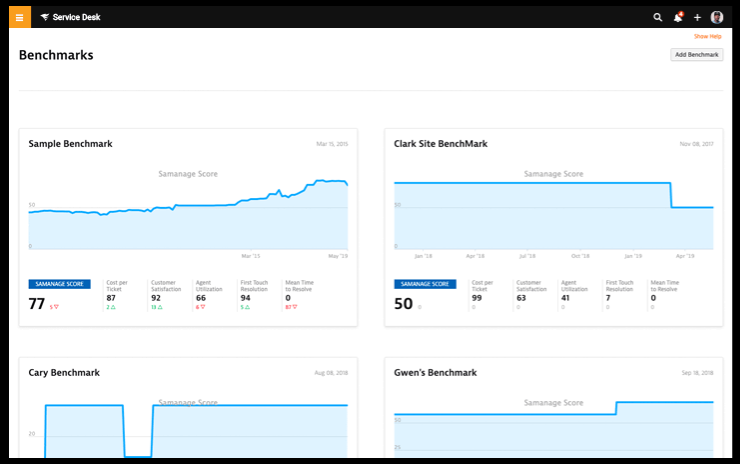Click the green up arrow under 94

(247, 307)
